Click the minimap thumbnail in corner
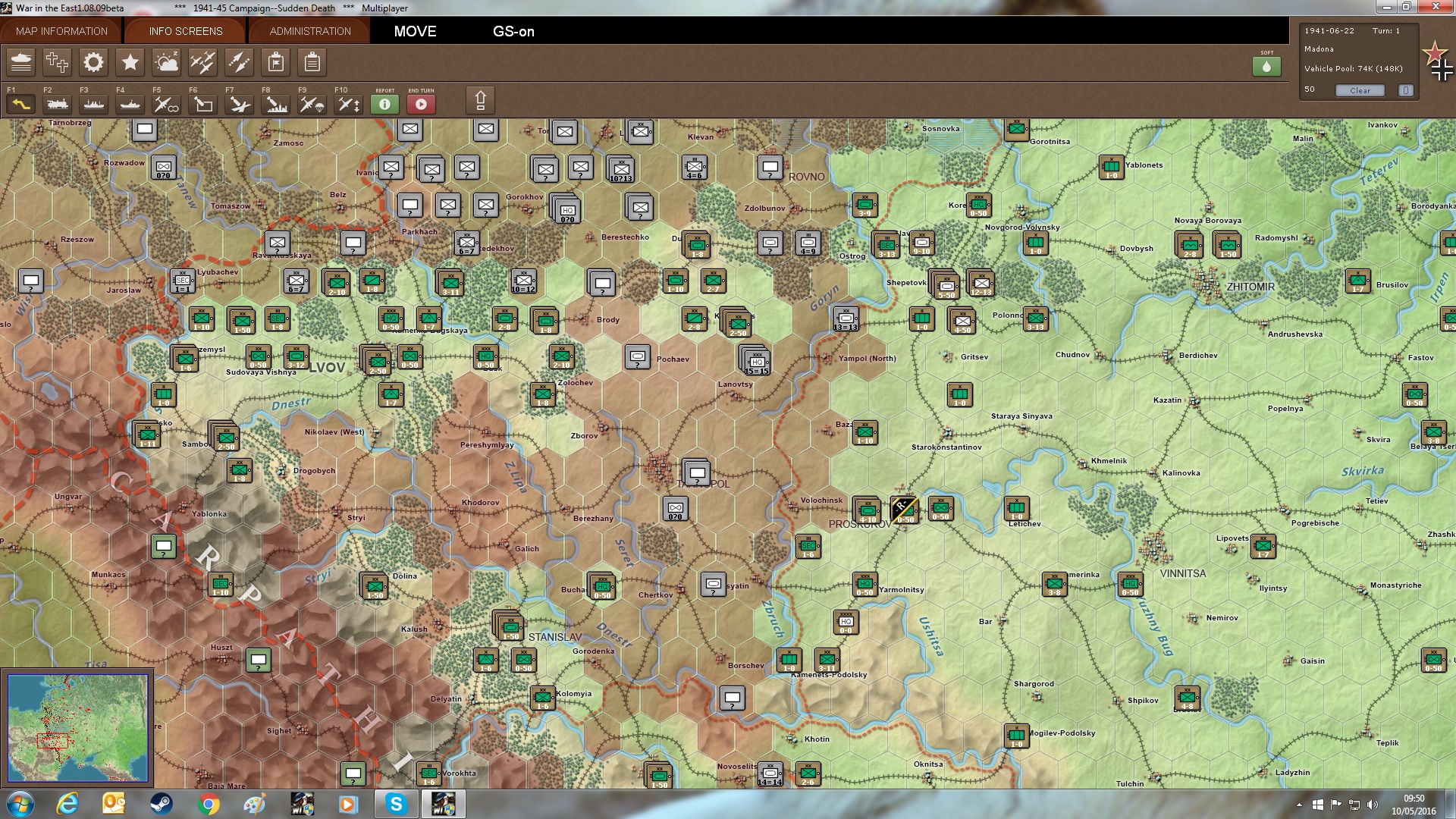Viewport: 1456px width, 819px height. tap(77, 728)
